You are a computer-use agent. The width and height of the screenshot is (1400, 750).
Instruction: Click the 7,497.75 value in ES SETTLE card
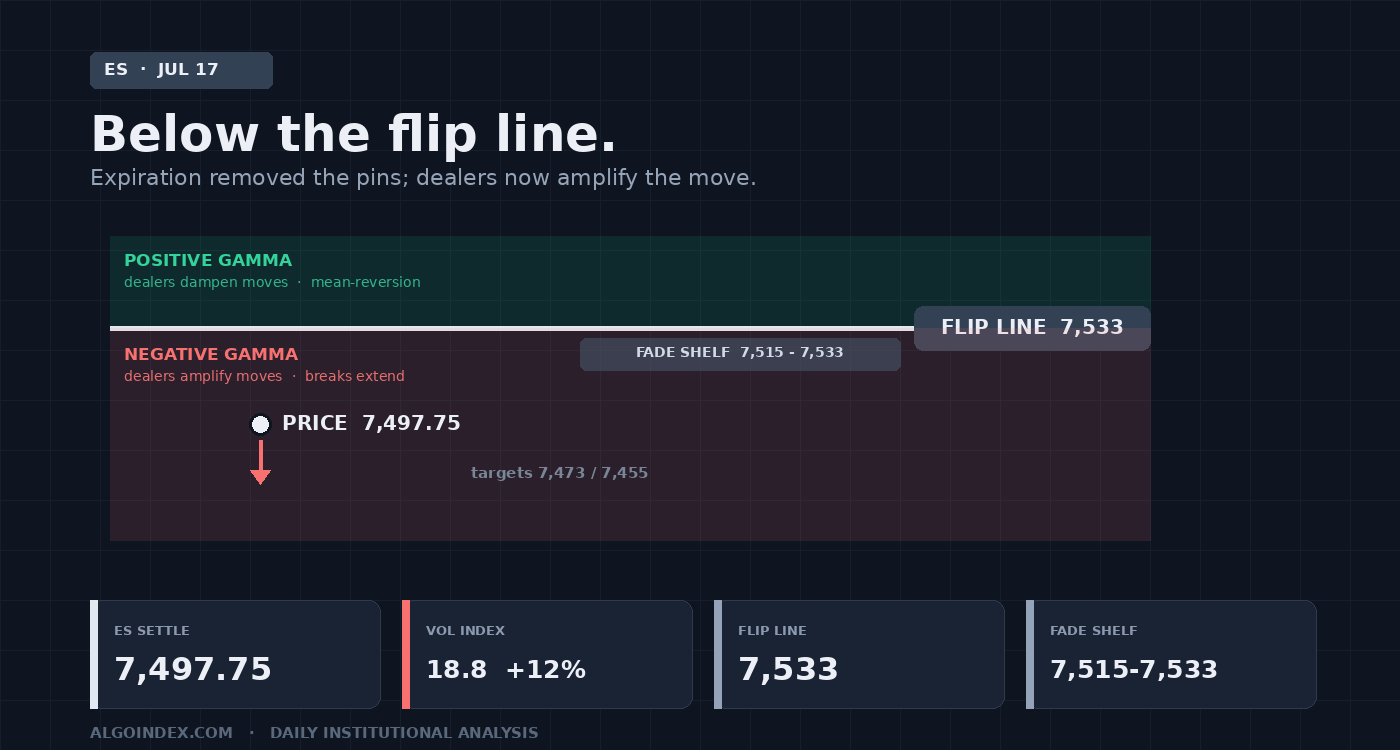pos(193,669)
